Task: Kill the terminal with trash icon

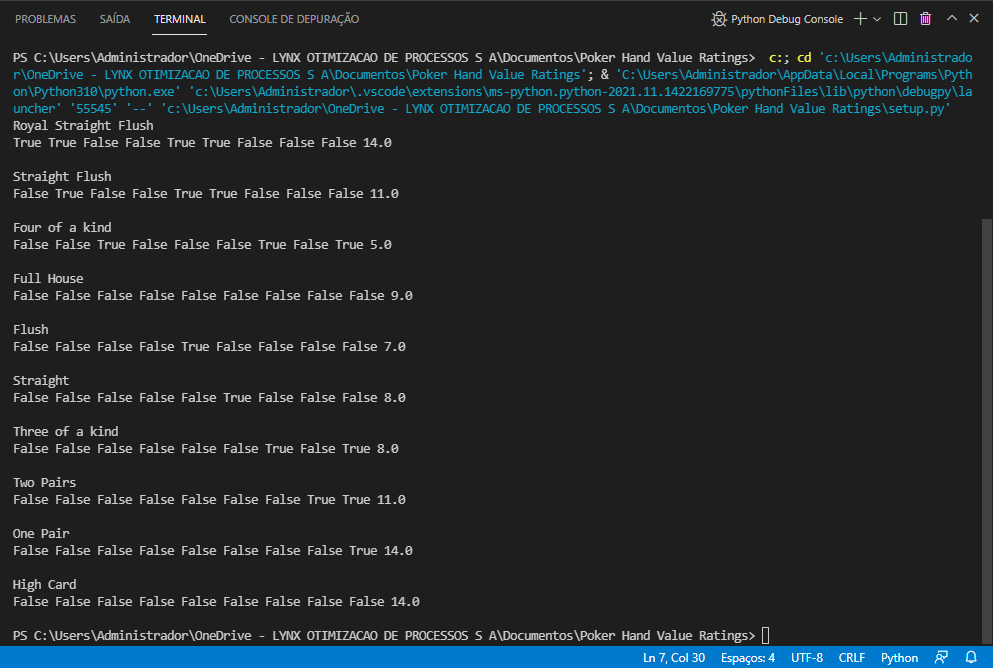Action: 926,19
